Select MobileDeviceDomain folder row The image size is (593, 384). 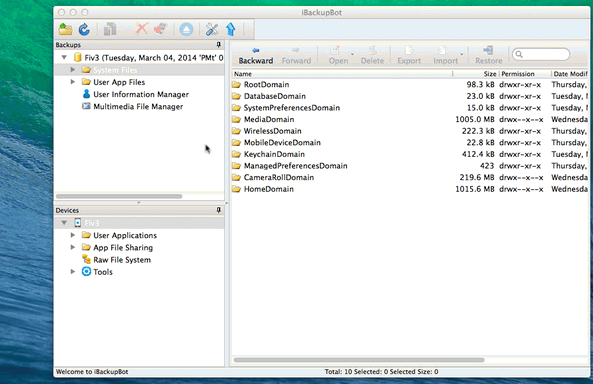point(410,143)
